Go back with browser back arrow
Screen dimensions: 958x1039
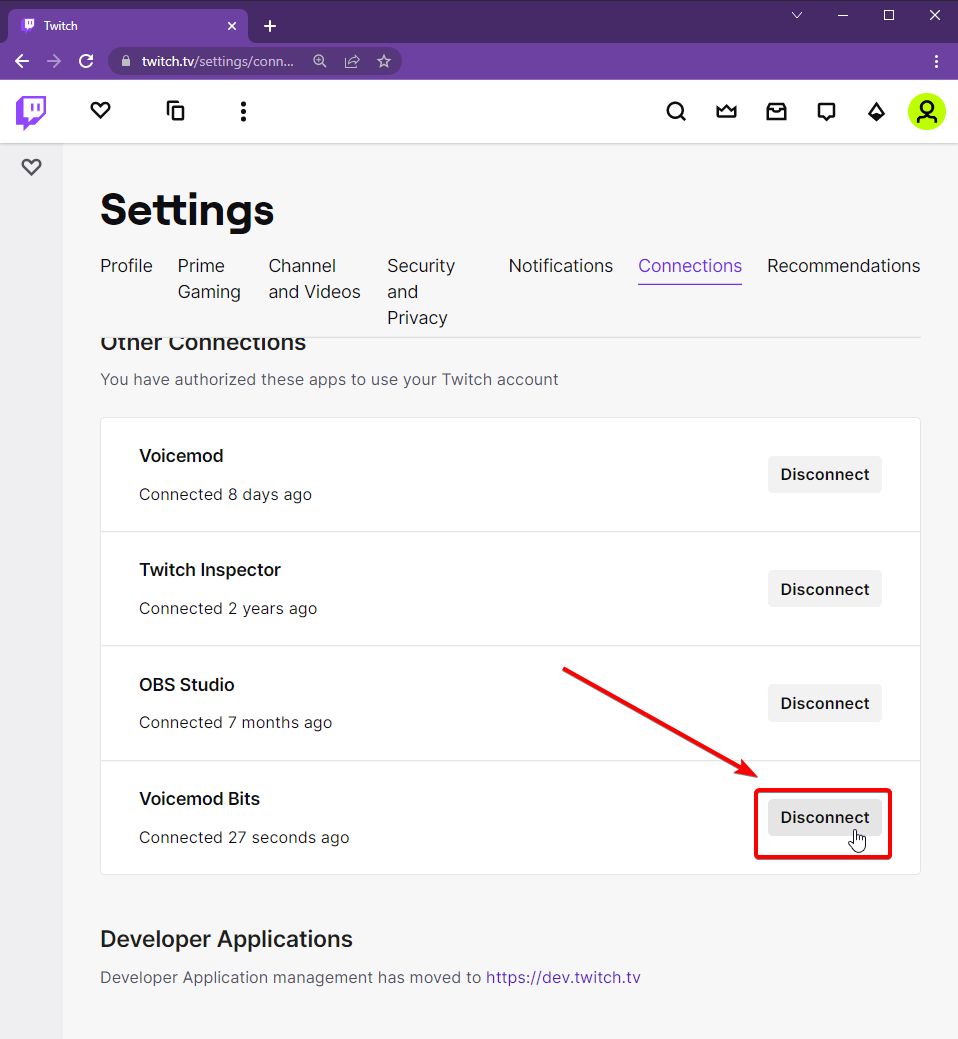click(x=22, y=61)
